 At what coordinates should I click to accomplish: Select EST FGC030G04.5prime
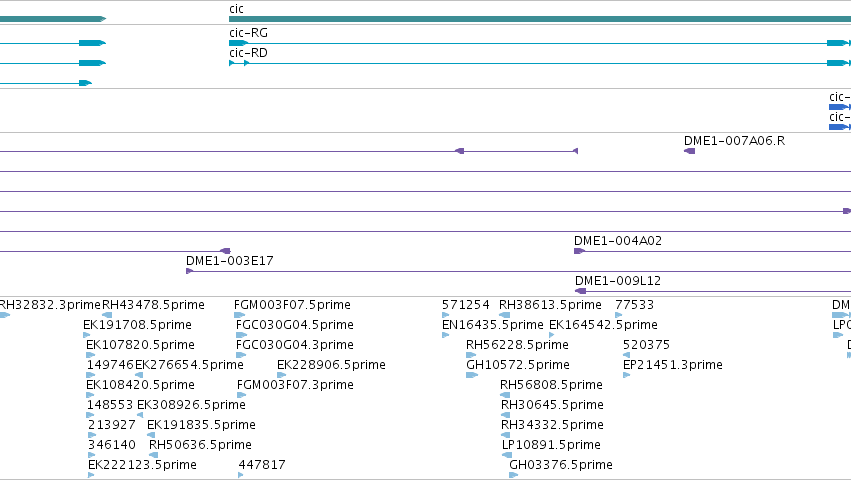click(x=295, y=325)
